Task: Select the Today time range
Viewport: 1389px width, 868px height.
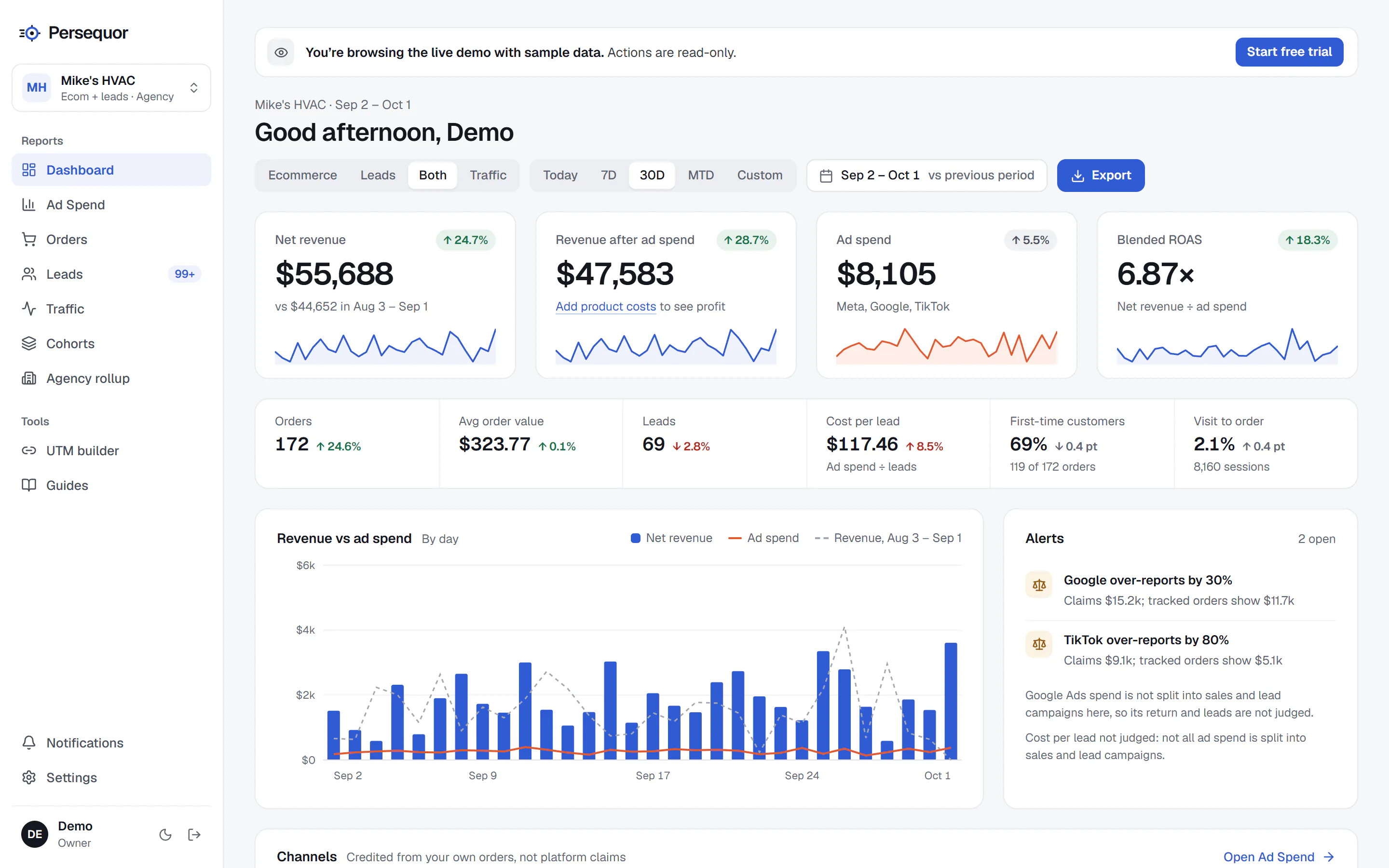Action: pyautogui.click(x=560, y=175)
